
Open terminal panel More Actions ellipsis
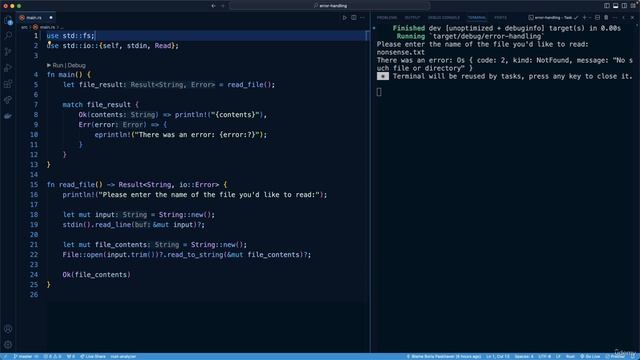coord(615,18)
